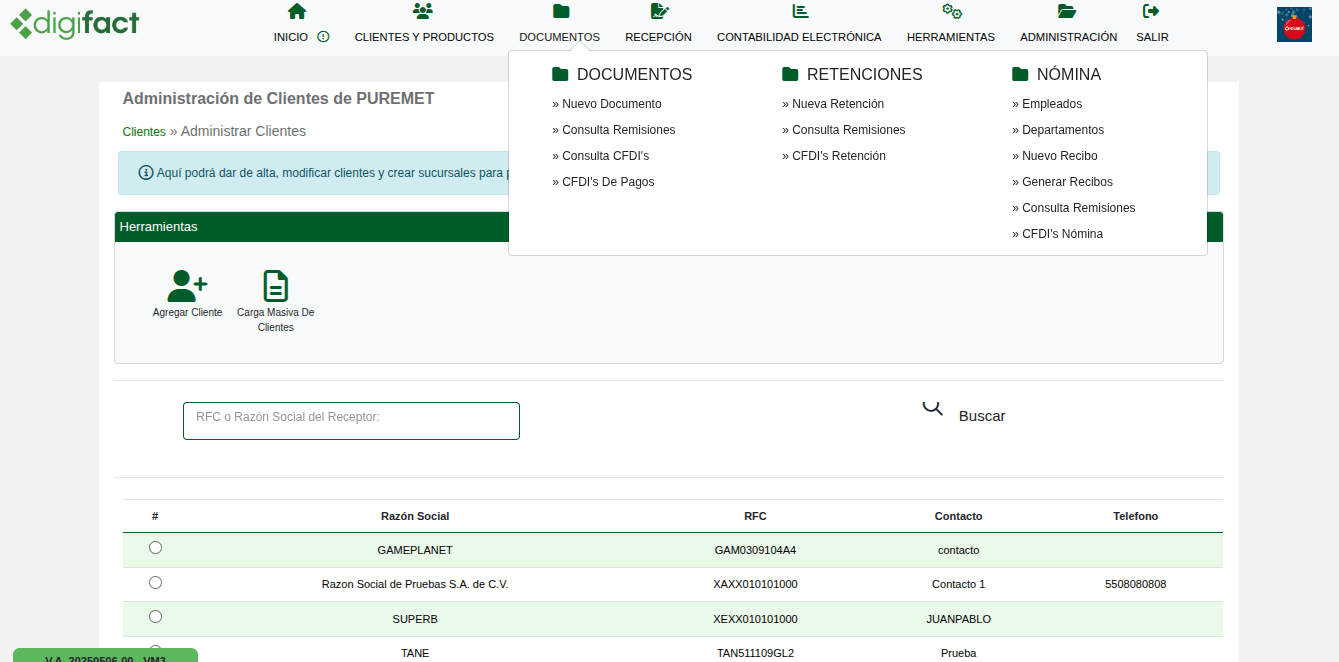The width and height of the screenshot is (1339, 662).
Task: Open CFDI's Nómina
Action: click(x=1058, y=234)
